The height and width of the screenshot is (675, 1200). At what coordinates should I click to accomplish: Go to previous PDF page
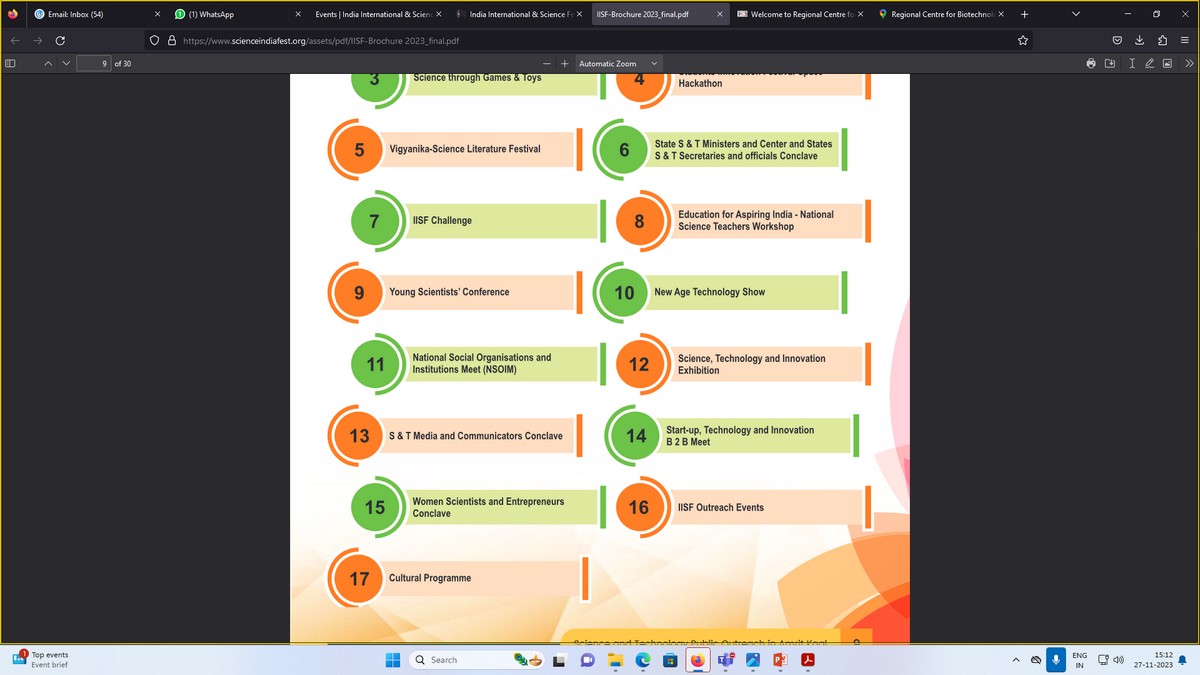[x=47, y=63]
